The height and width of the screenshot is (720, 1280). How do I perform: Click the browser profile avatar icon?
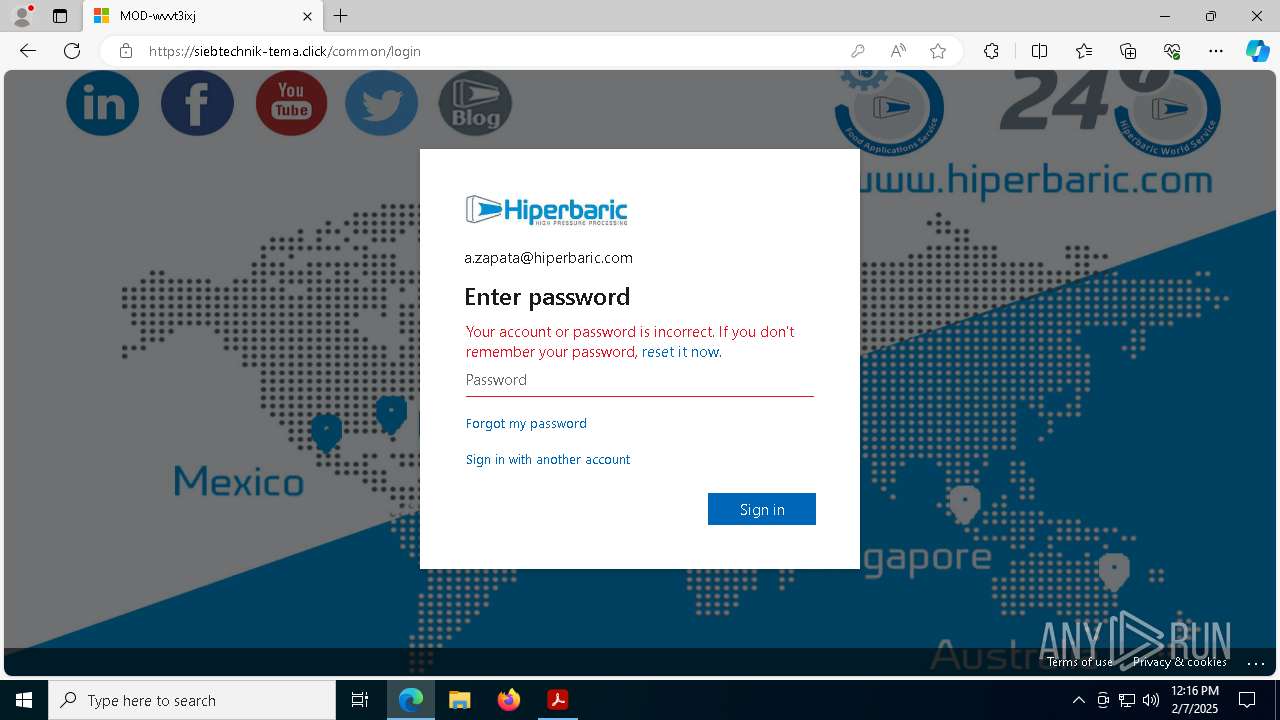tap(22, 16)
